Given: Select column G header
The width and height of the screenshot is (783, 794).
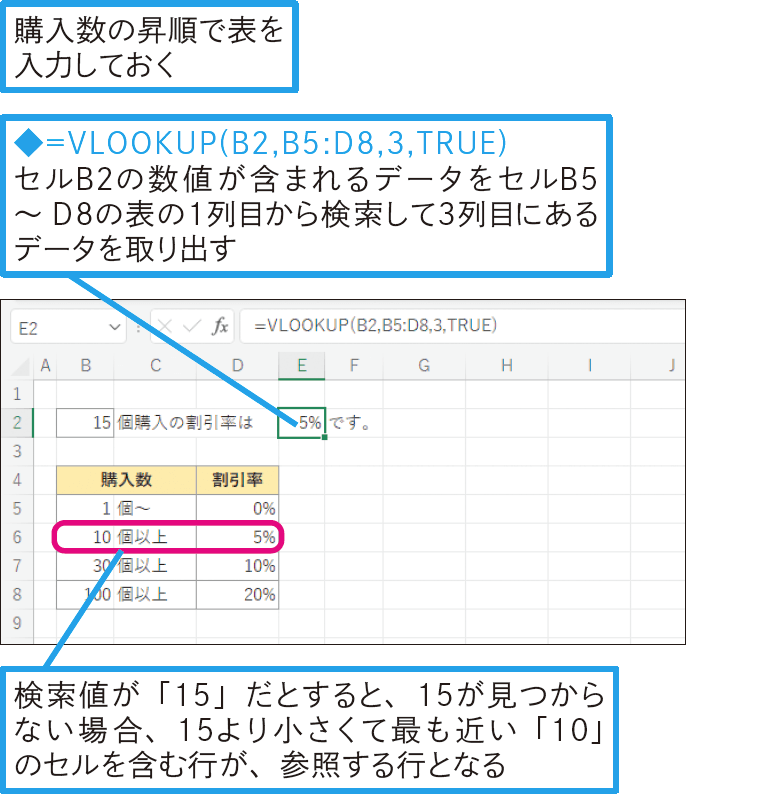Looking at the screenshot, I should pyautogui.click(x=424, y=366).
